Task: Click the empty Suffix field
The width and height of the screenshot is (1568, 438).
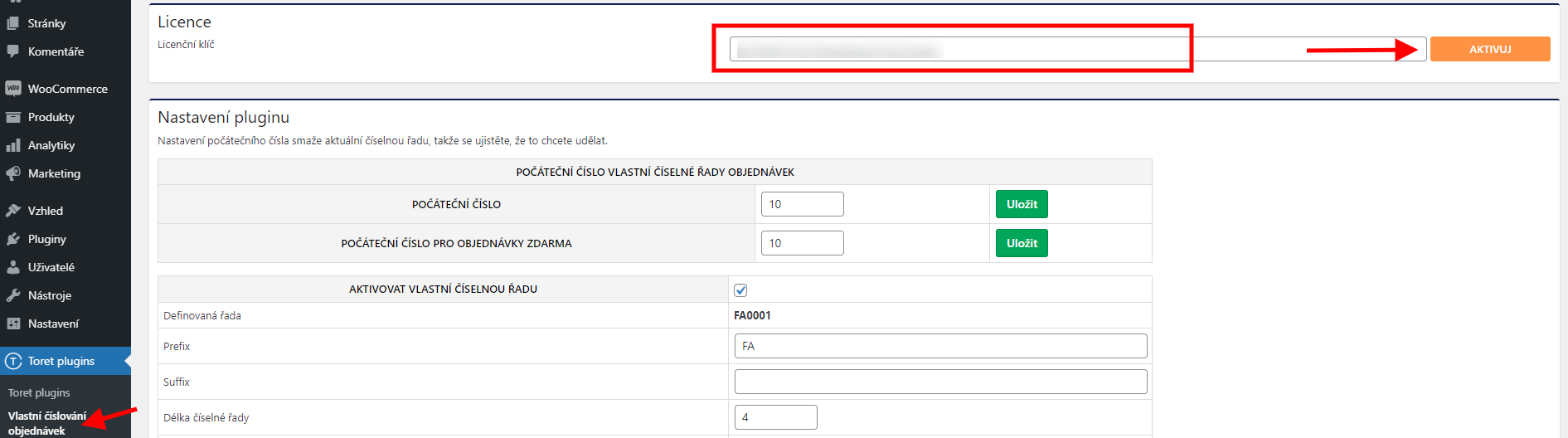Action: pos(940,382)
